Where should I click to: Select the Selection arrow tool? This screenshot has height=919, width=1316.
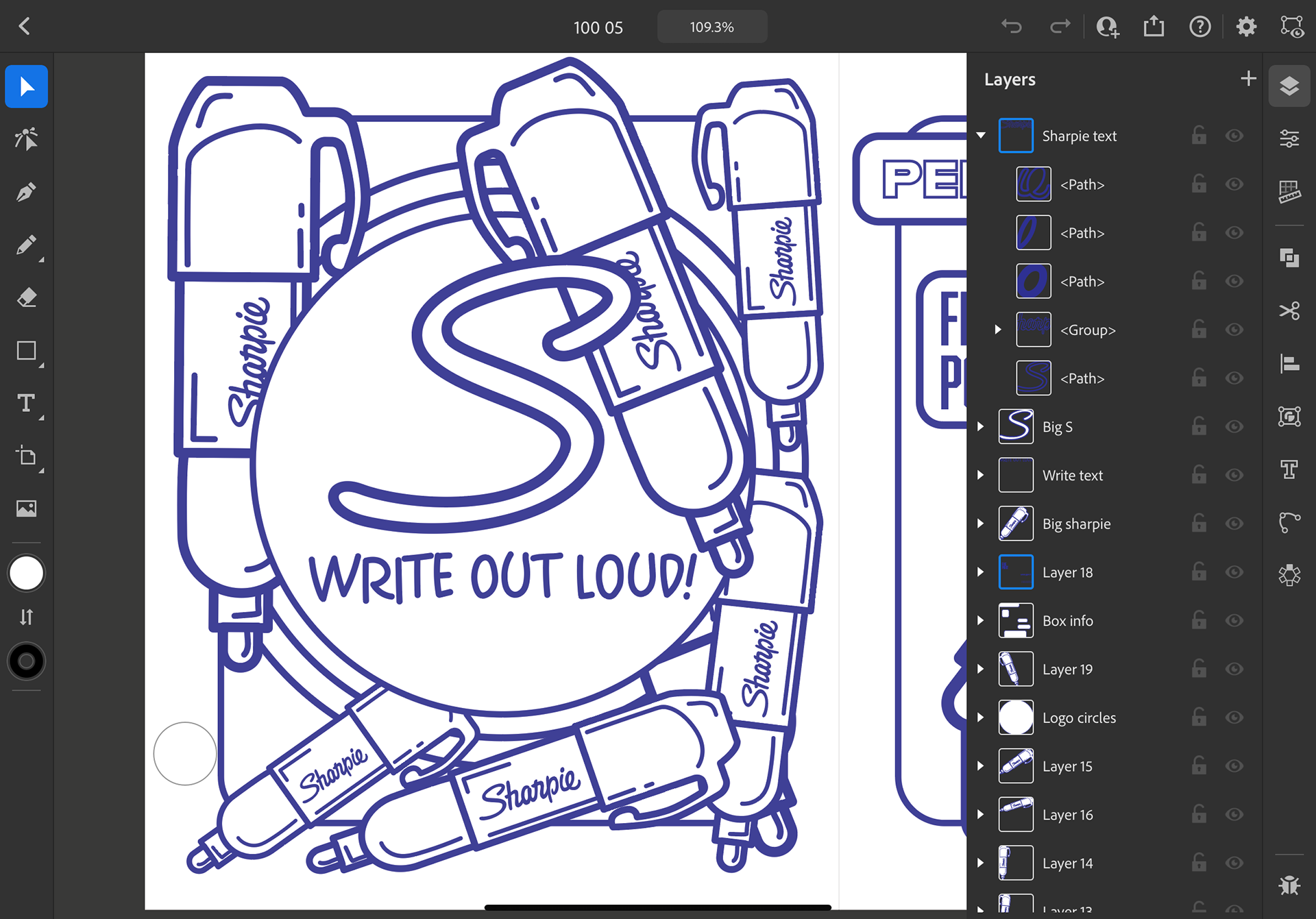pos(26,87)
